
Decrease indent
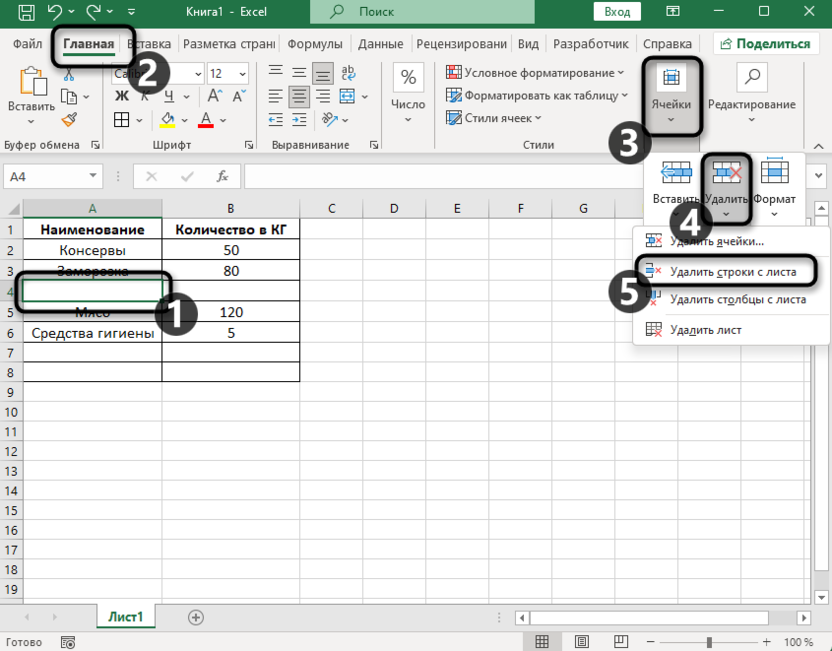(275, 120)
